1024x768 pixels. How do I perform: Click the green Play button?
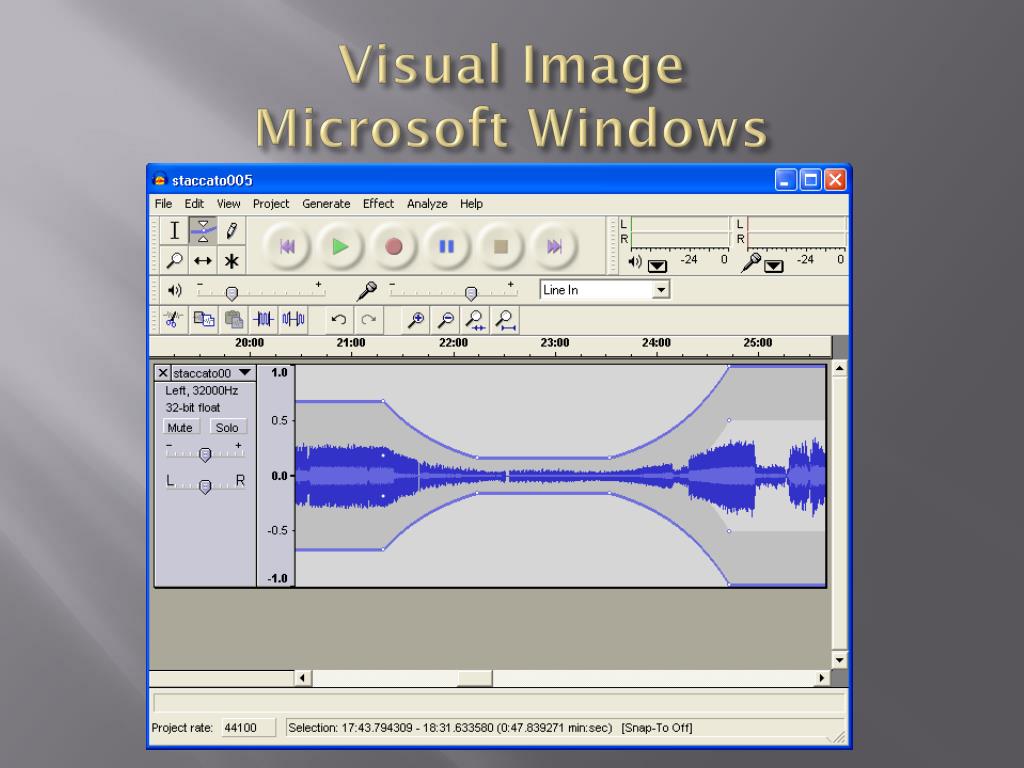(340, 246)
